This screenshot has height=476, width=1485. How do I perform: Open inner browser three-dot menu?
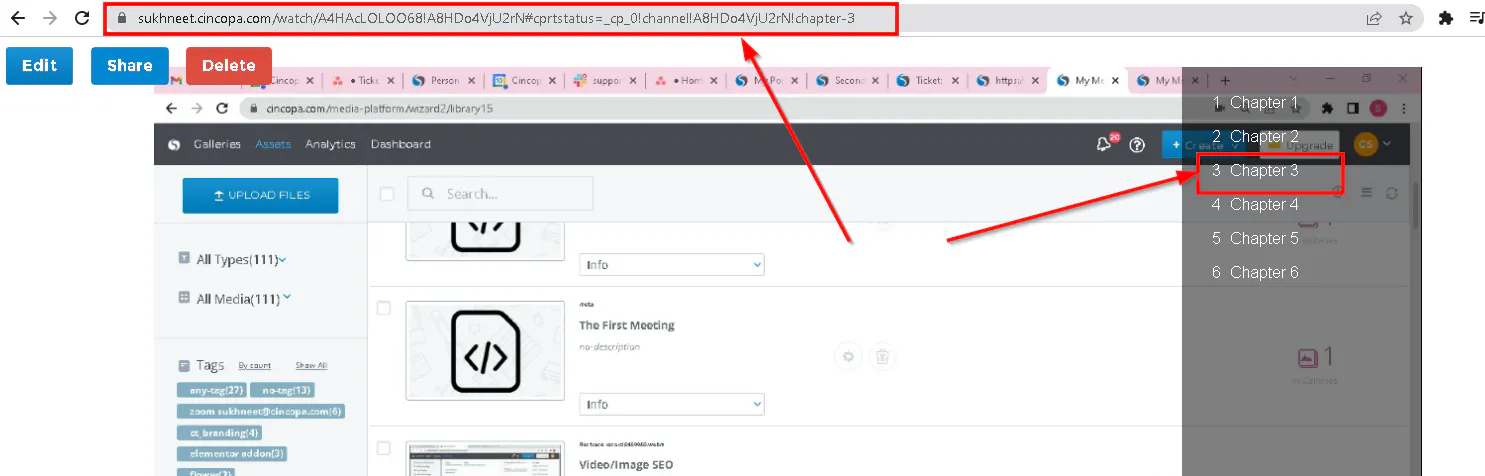tap(1404, 107)
